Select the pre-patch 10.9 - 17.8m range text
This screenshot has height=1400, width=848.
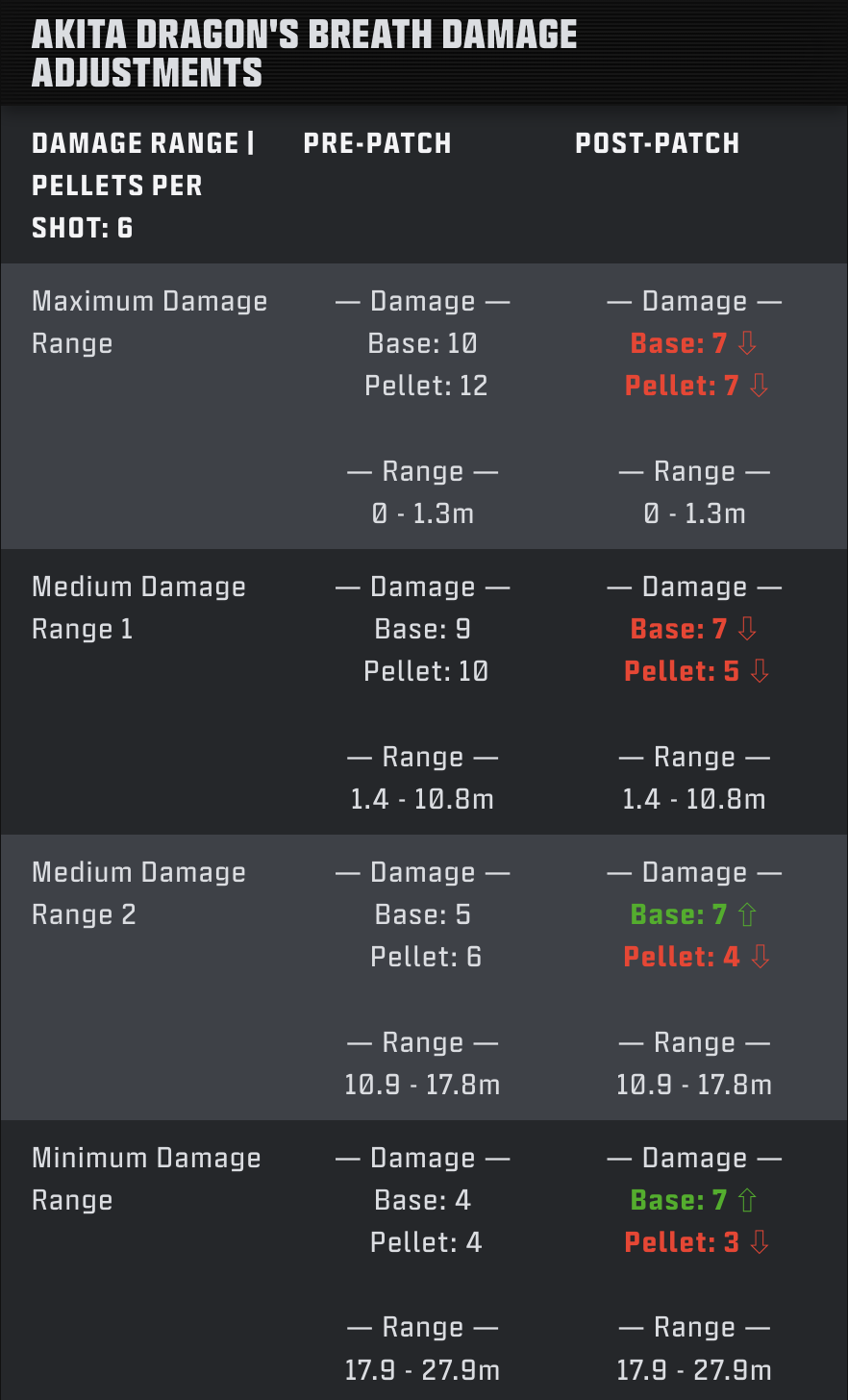coord(422,1085)
